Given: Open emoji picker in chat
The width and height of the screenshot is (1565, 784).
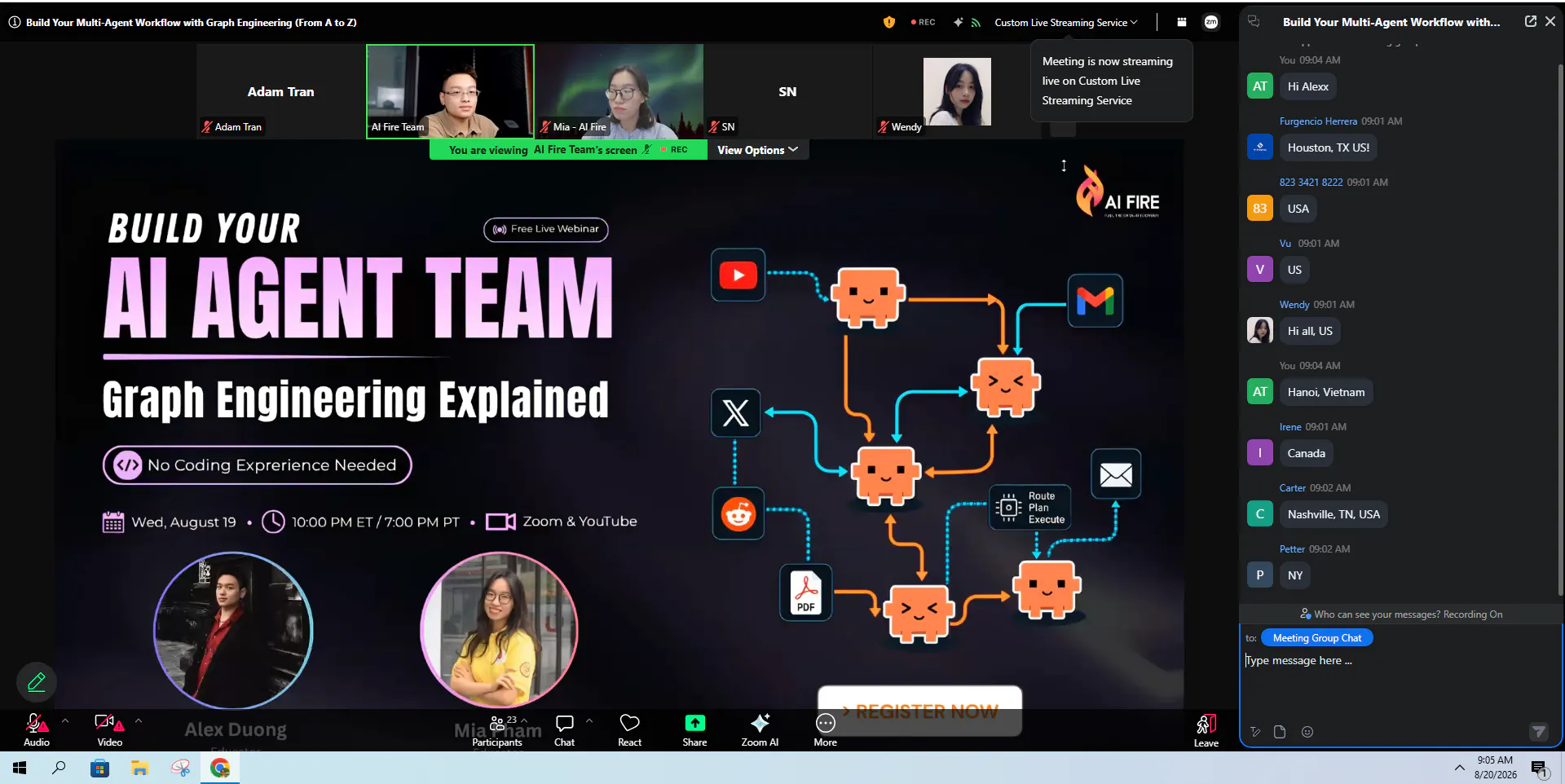Looking at the screenshot, I should coord(1307,732).
